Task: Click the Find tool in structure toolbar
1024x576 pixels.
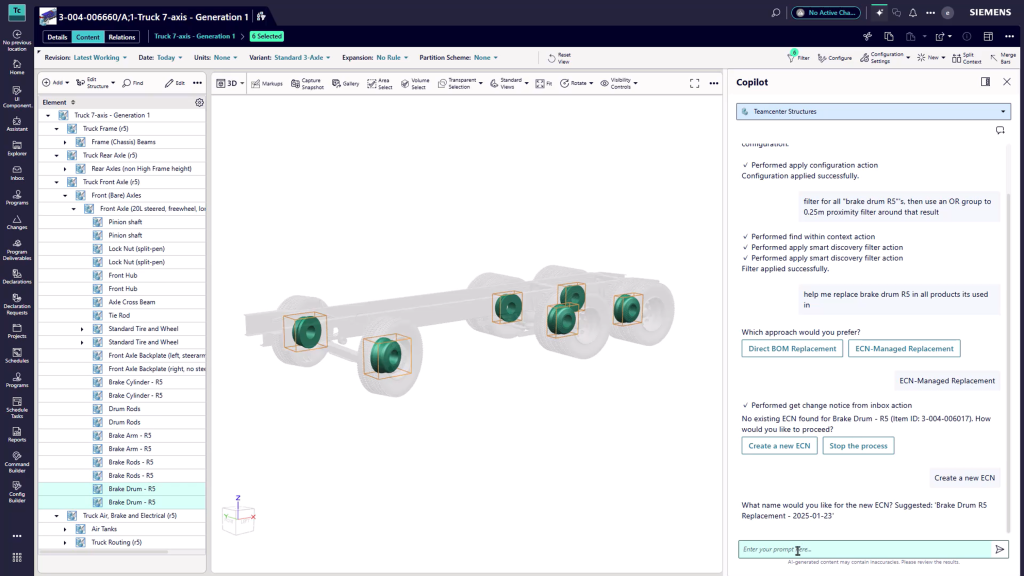Action: coord(133,83)
